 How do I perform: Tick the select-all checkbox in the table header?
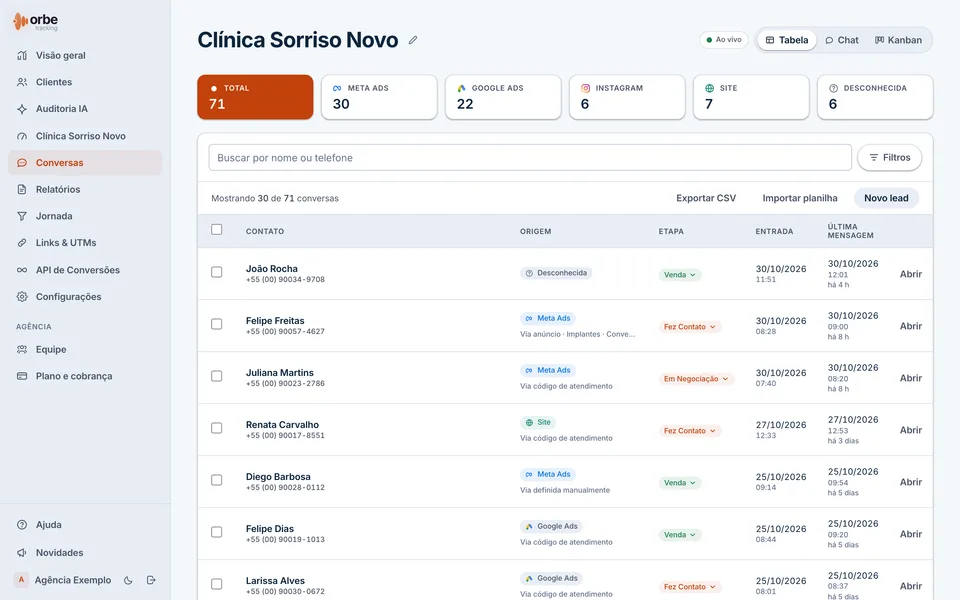click(x=217, y=230)
